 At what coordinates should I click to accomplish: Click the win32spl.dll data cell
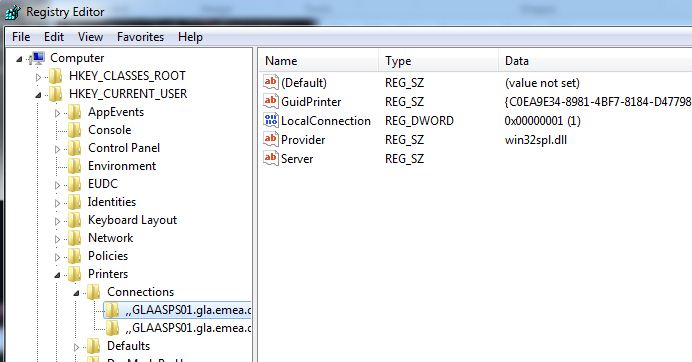(536, 140)
